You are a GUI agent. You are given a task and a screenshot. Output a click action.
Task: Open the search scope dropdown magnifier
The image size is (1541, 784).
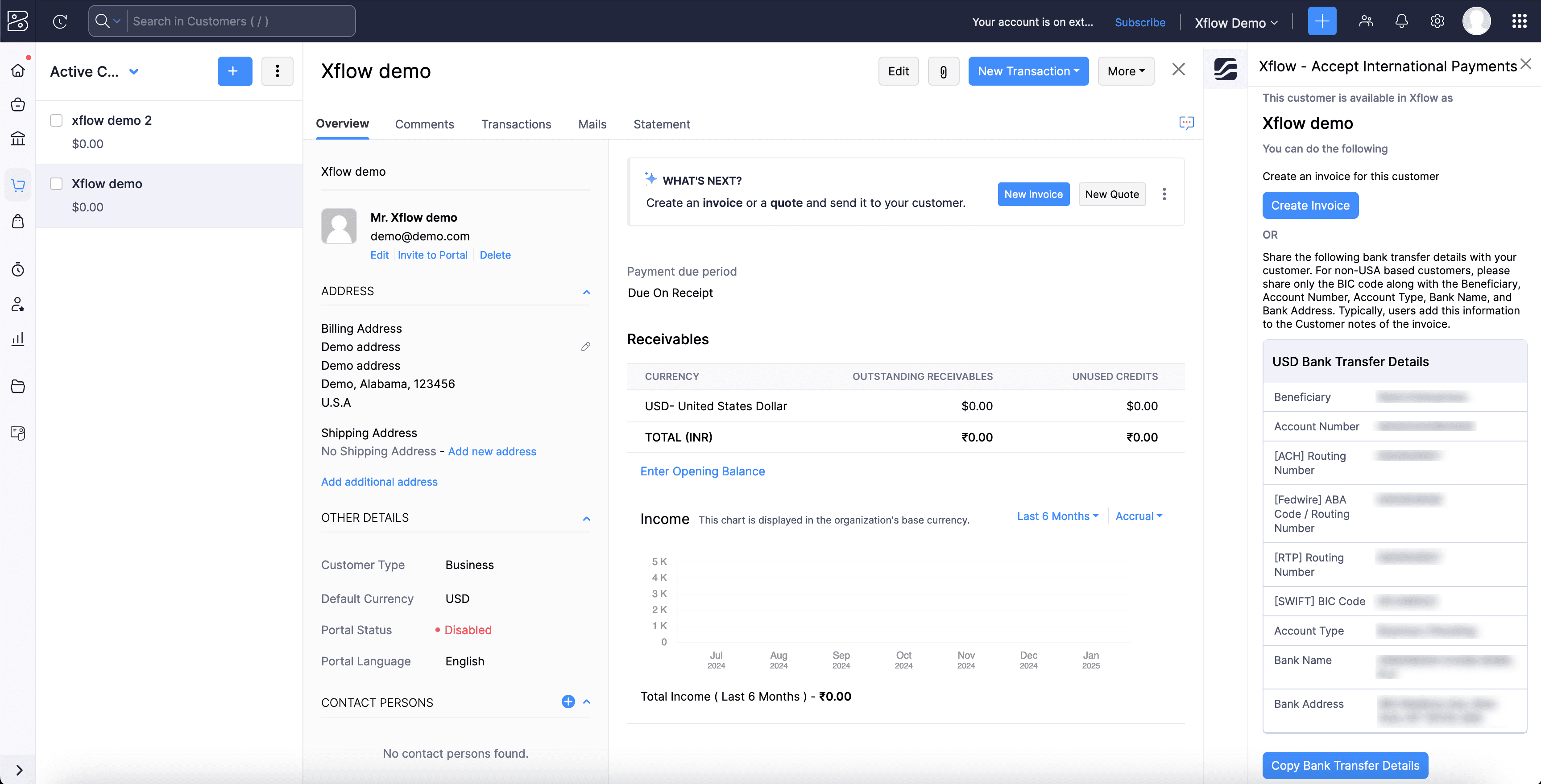pyautogui.click(x=108, y=21)
